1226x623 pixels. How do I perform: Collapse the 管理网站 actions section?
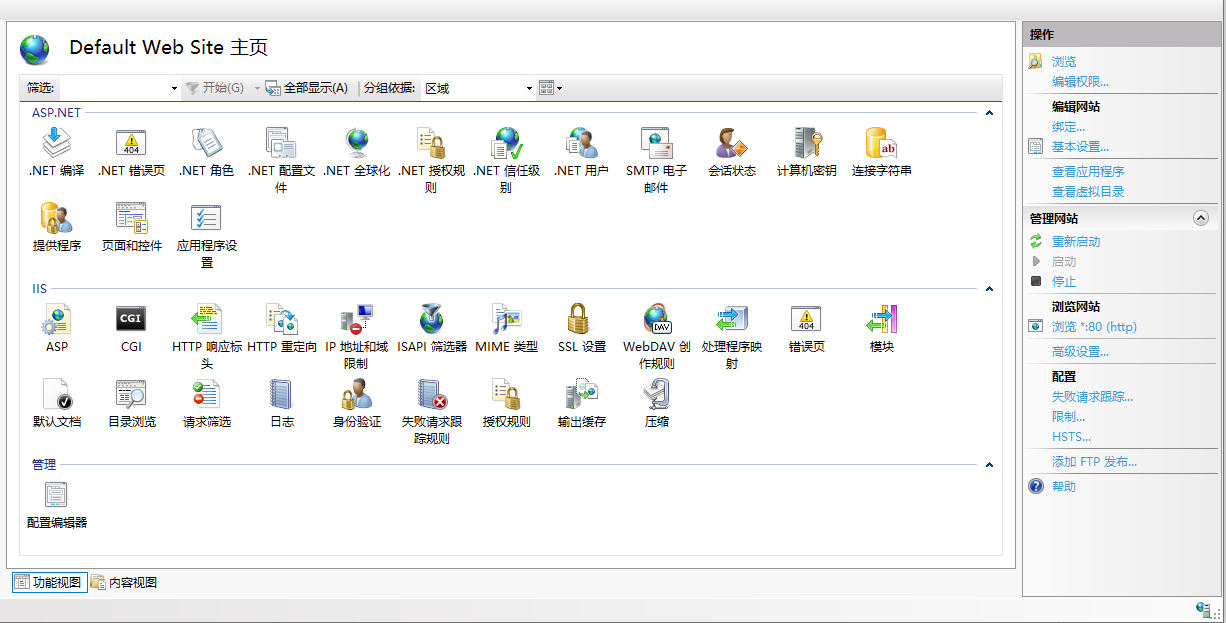coord(1201,218)
